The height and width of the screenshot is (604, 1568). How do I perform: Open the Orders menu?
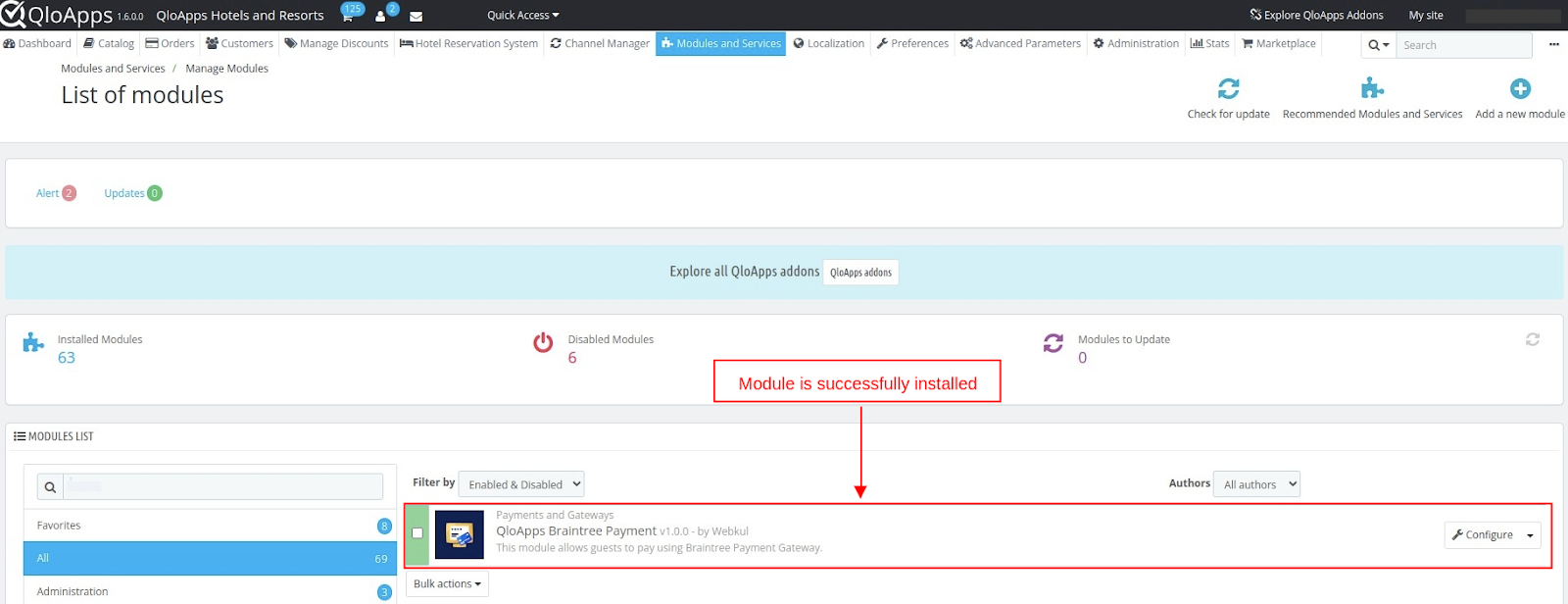click(171, 44)
